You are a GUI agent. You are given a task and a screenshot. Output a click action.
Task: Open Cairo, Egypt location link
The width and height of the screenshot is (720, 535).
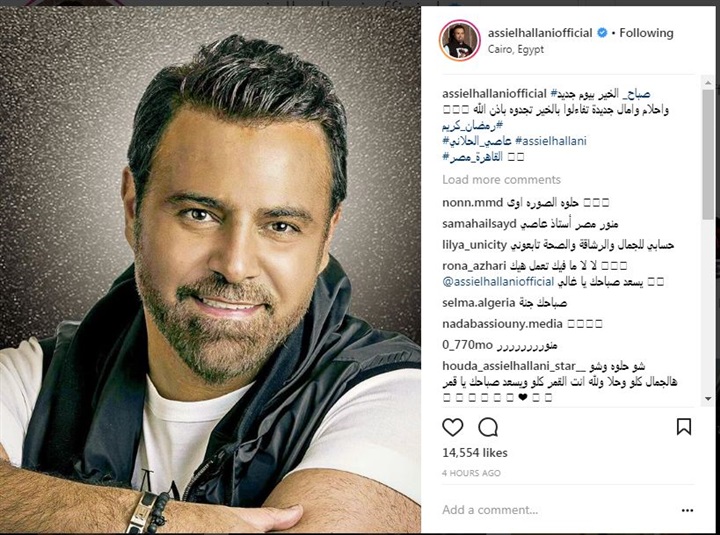click(516, 49)
